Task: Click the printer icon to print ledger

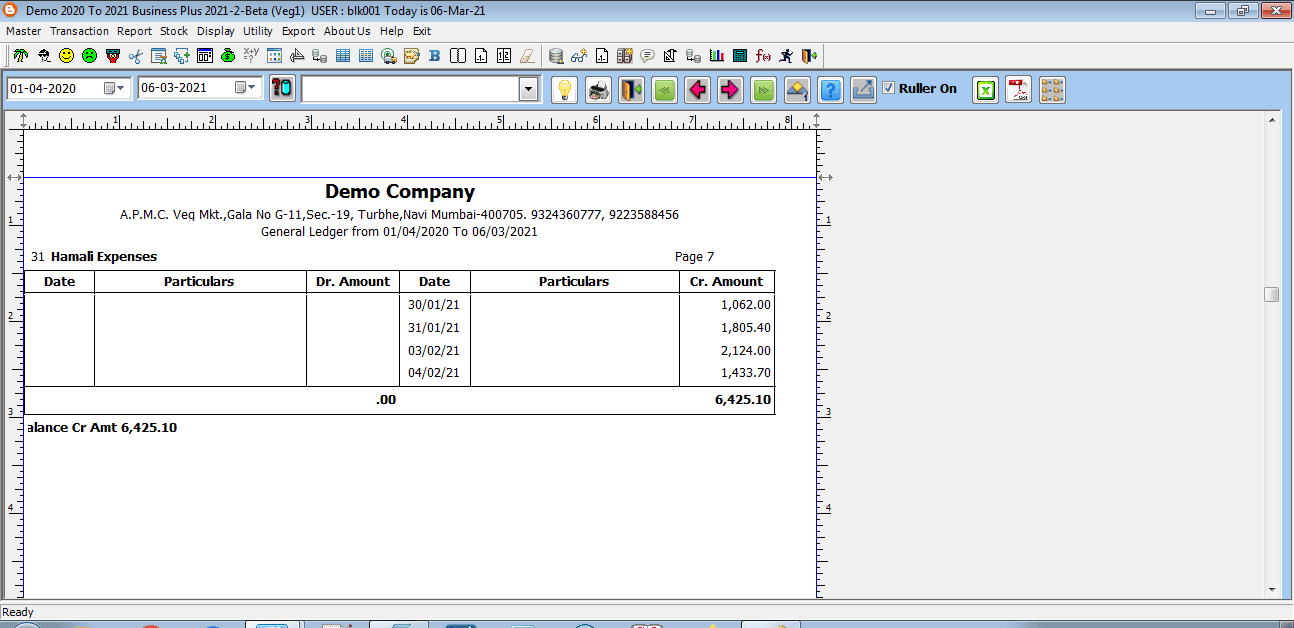Action: coord(598,90)
